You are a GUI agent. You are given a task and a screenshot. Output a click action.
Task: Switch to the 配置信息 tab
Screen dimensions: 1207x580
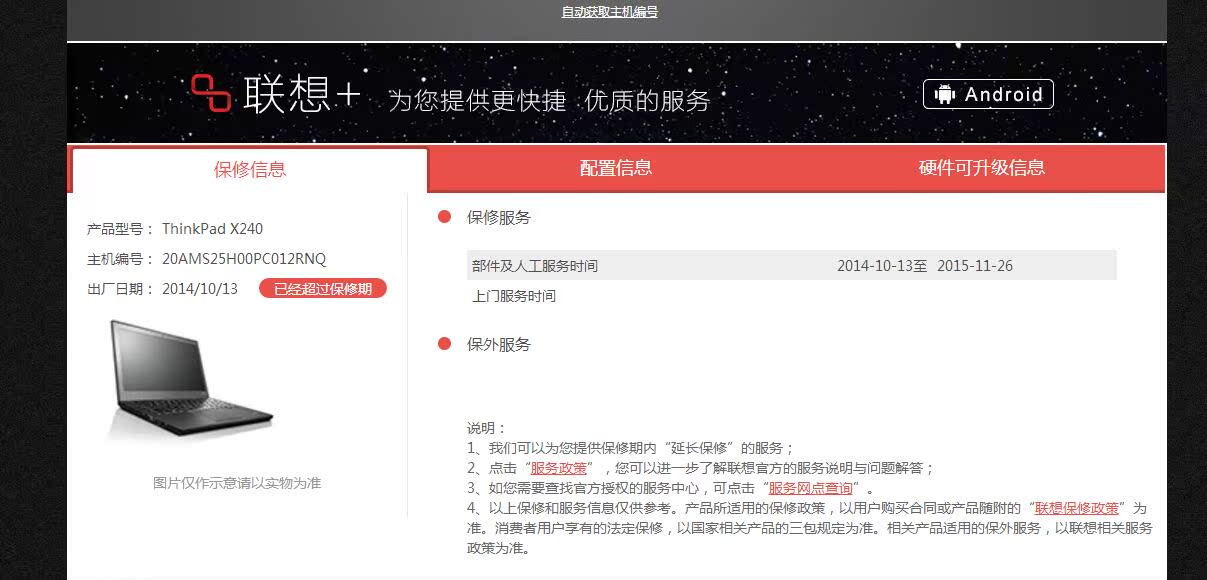[616, 168]
